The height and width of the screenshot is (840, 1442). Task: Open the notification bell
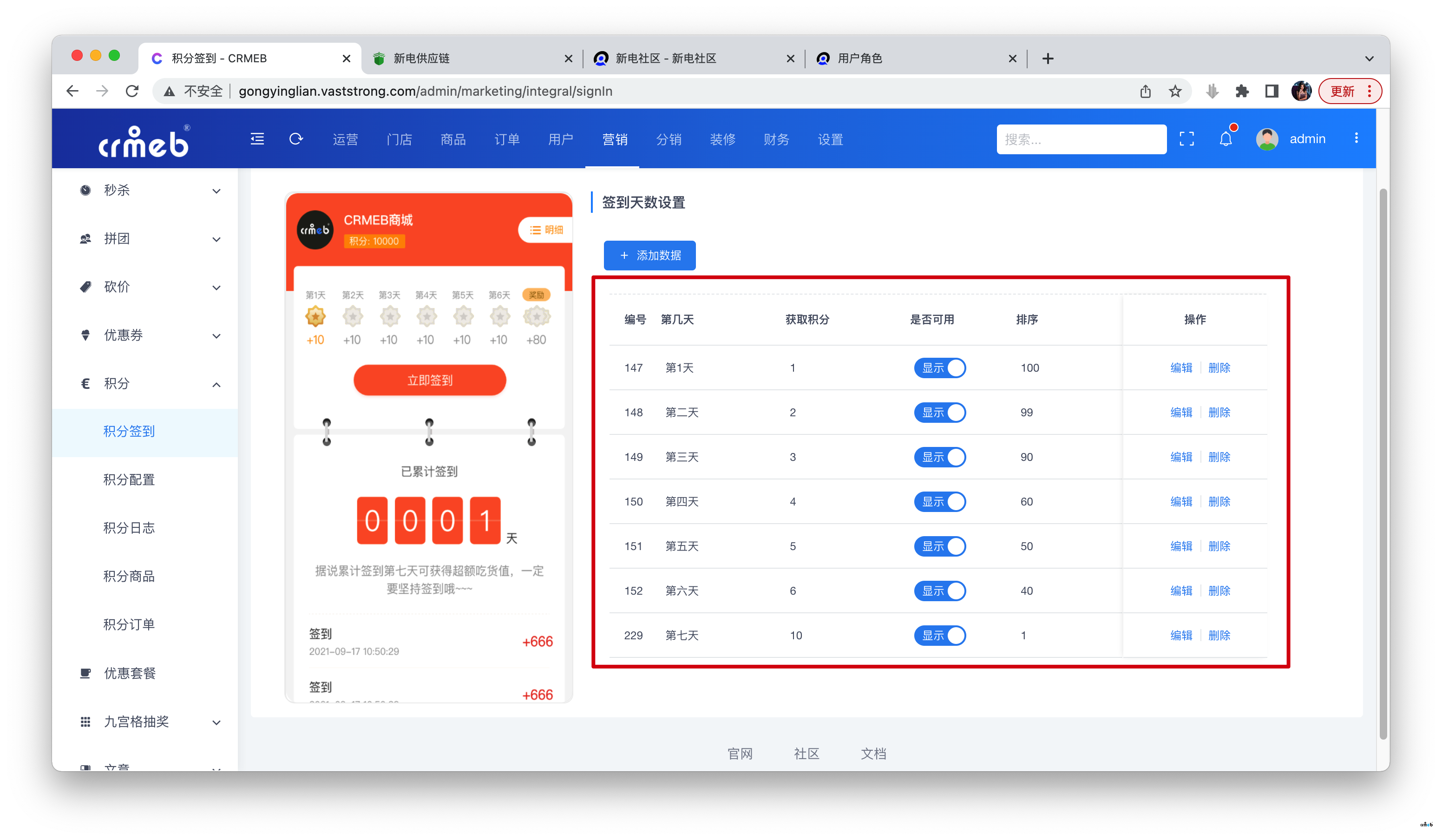(x=1225, y=139)
